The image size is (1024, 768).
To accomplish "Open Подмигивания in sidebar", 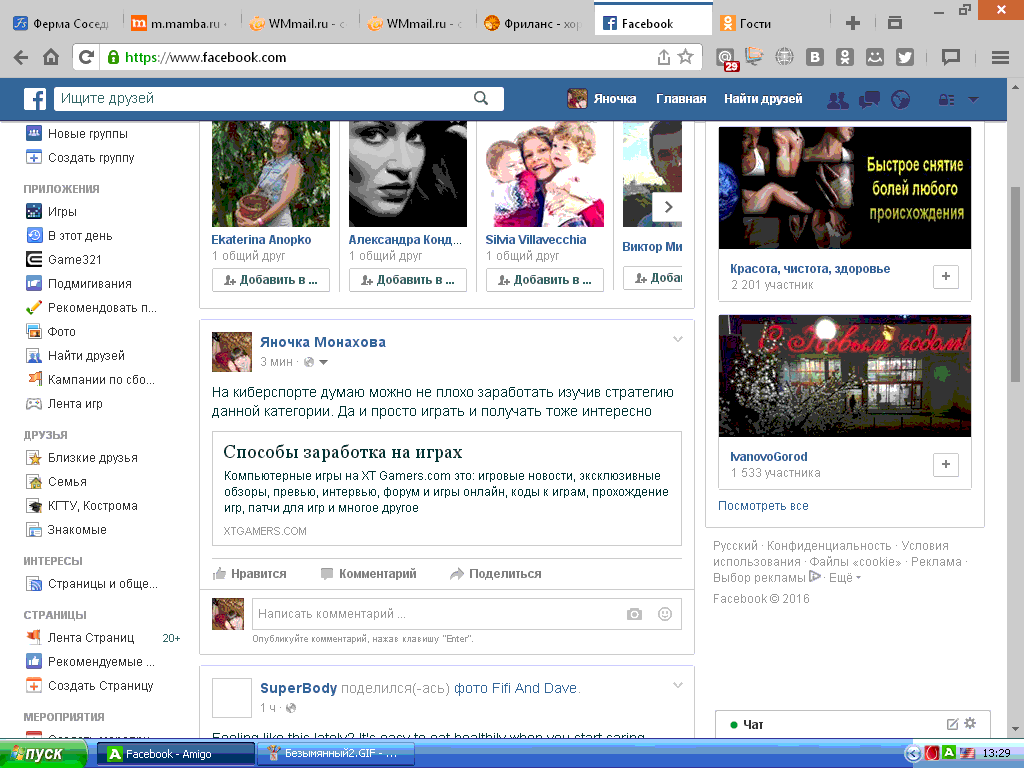I will point(78,283).
